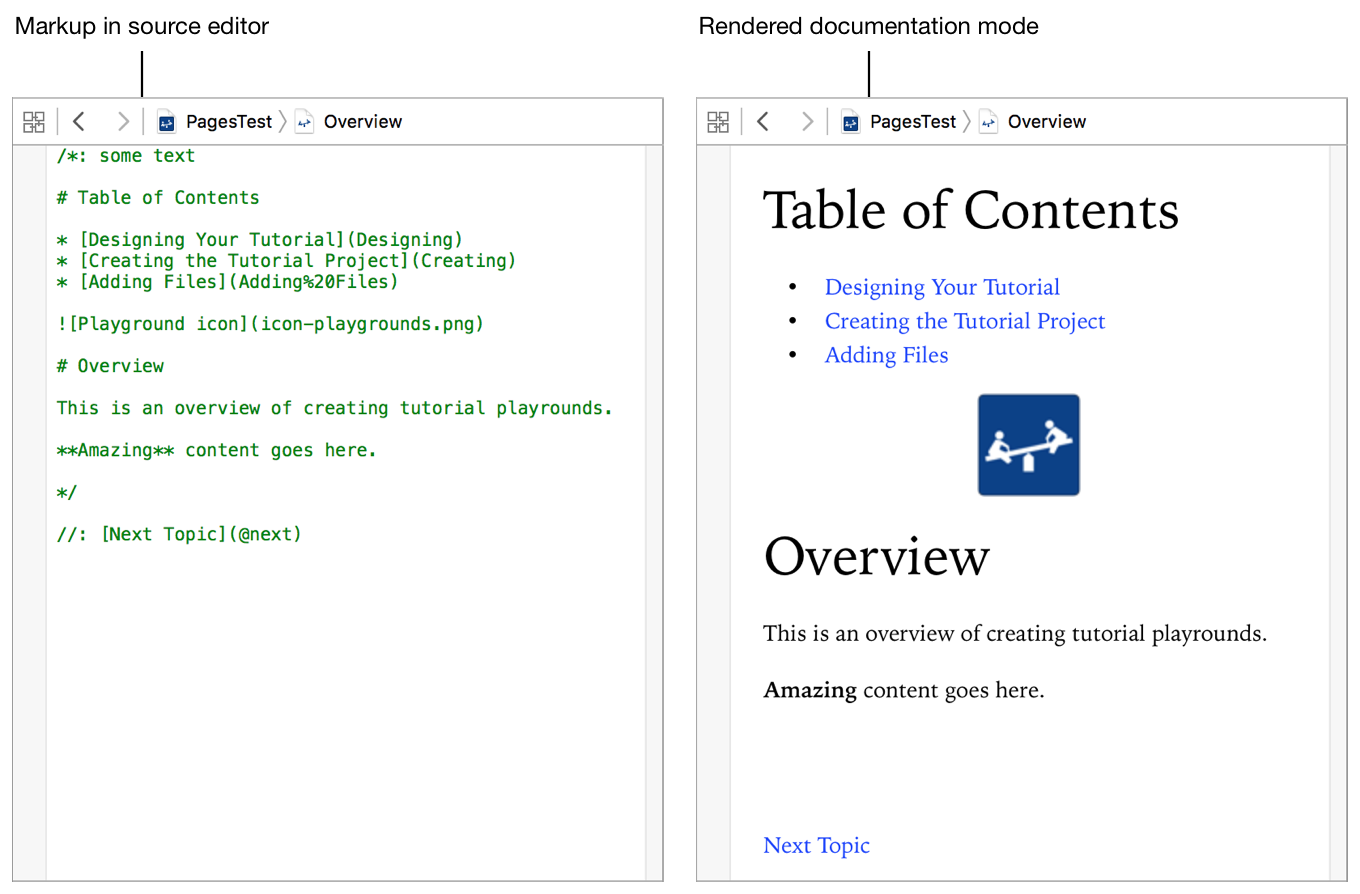Viewport: 1360px width, 894px height.
Task: Go to Next Topic link
Action: 816,846
